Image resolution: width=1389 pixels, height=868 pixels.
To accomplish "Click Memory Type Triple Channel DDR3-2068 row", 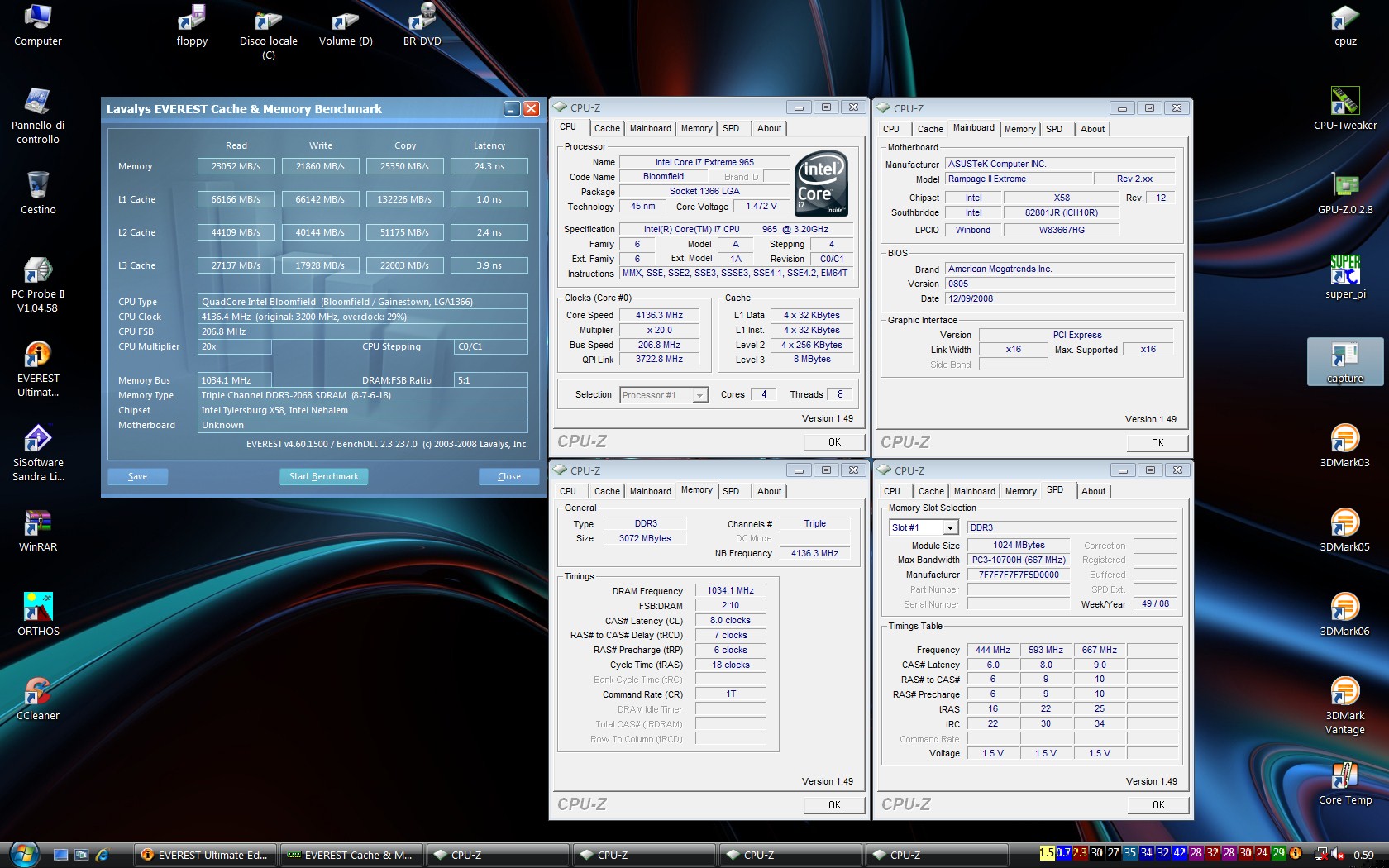I will [x=363, y=395].
